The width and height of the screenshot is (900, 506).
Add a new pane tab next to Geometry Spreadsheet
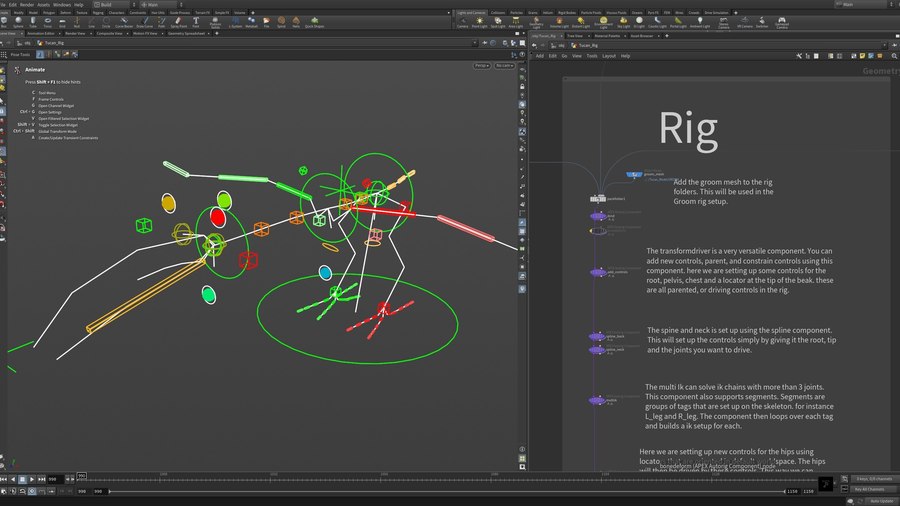coord(216,34)
